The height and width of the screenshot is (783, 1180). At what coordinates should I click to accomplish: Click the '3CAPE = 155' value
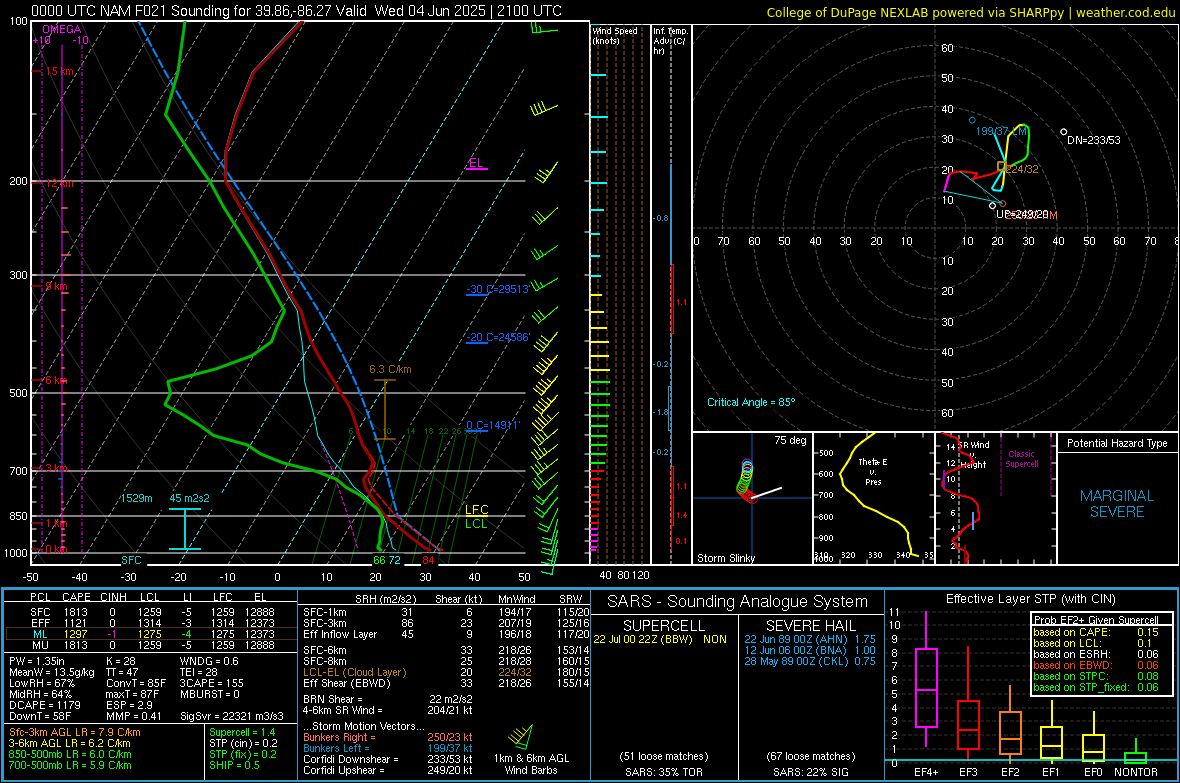tap(211, 683)
